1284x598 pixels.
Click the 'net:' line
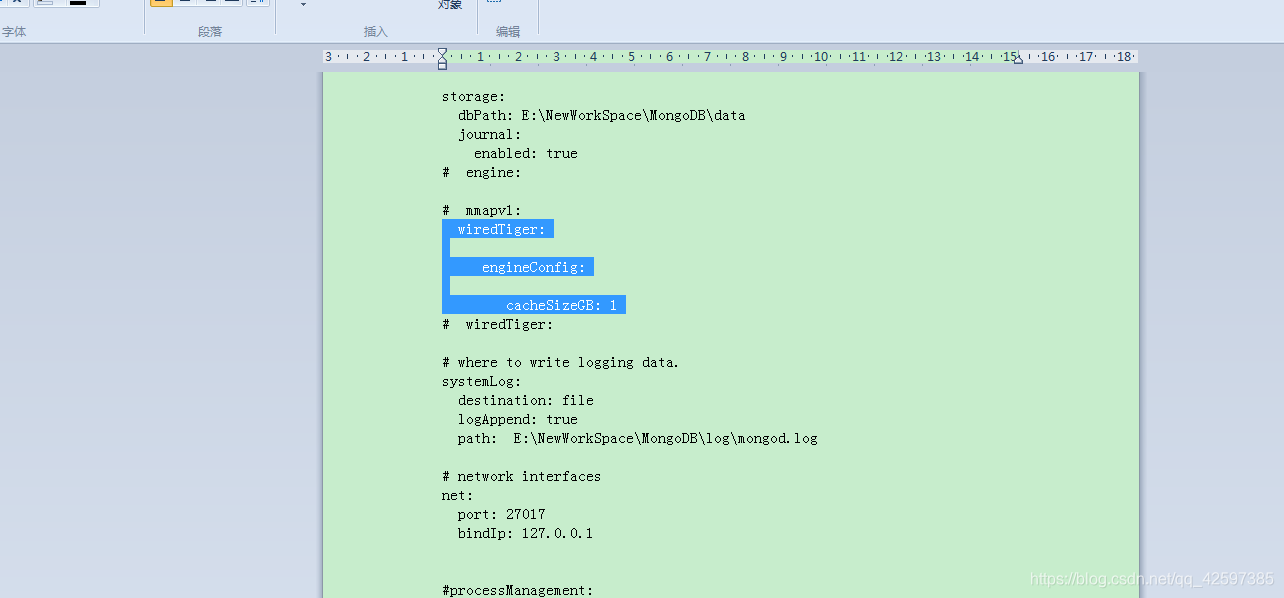coord(458,495)
